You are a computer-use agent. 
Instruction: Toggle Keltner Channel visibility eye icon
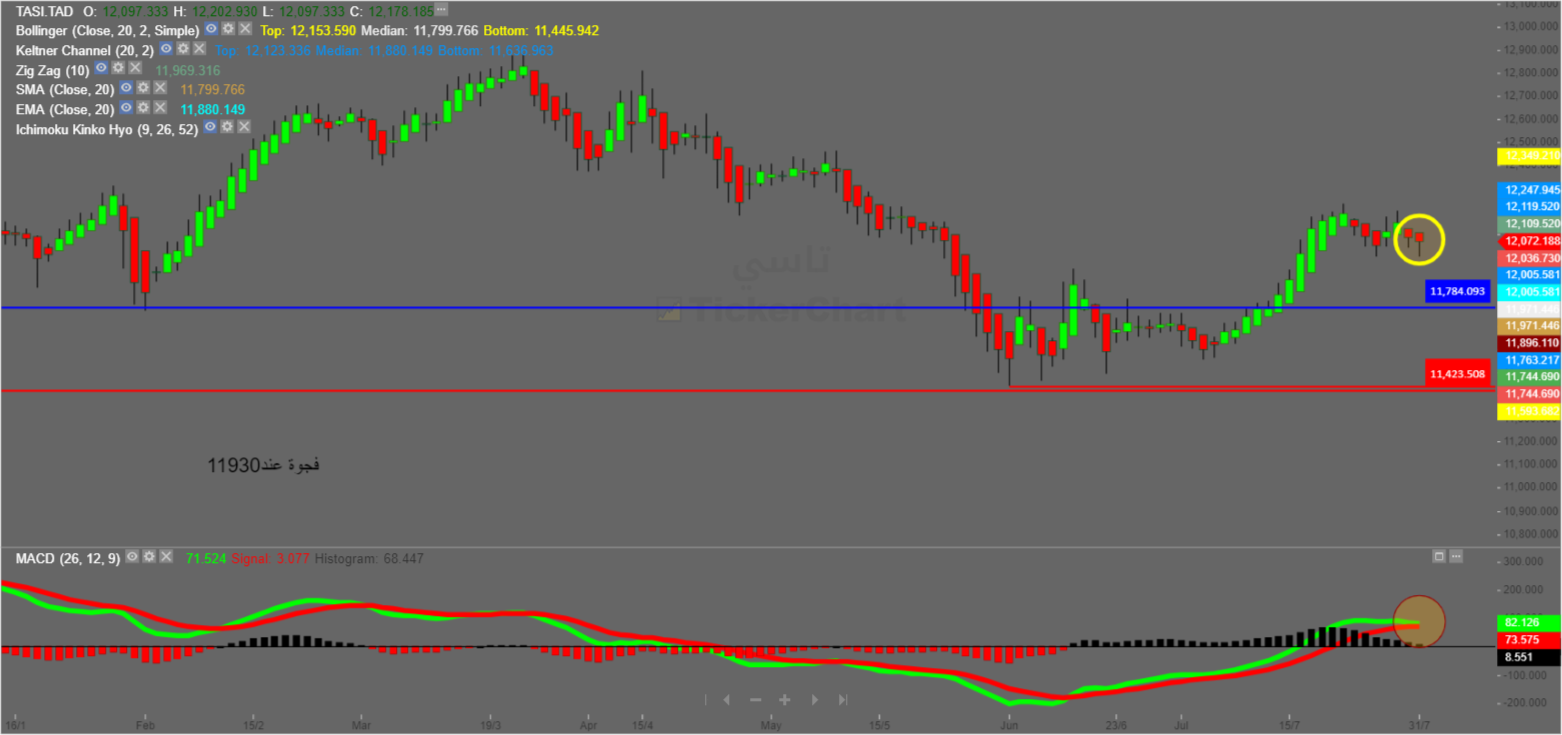(x=165, y=48)
